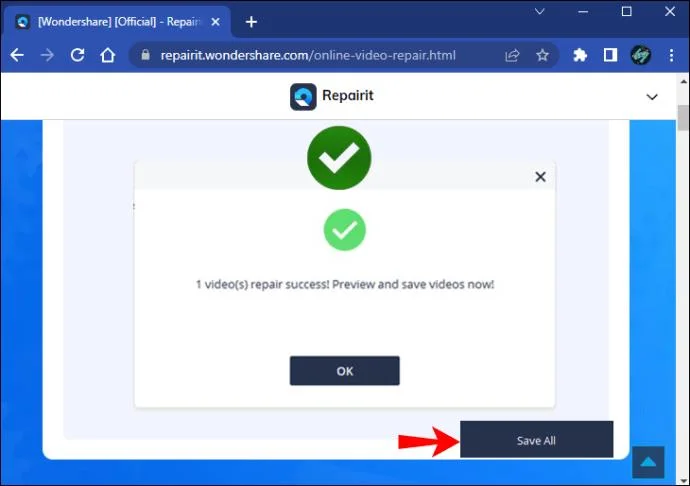Click the Save All button
This screenshot has height=486, width=690.
tap(536, 439)
